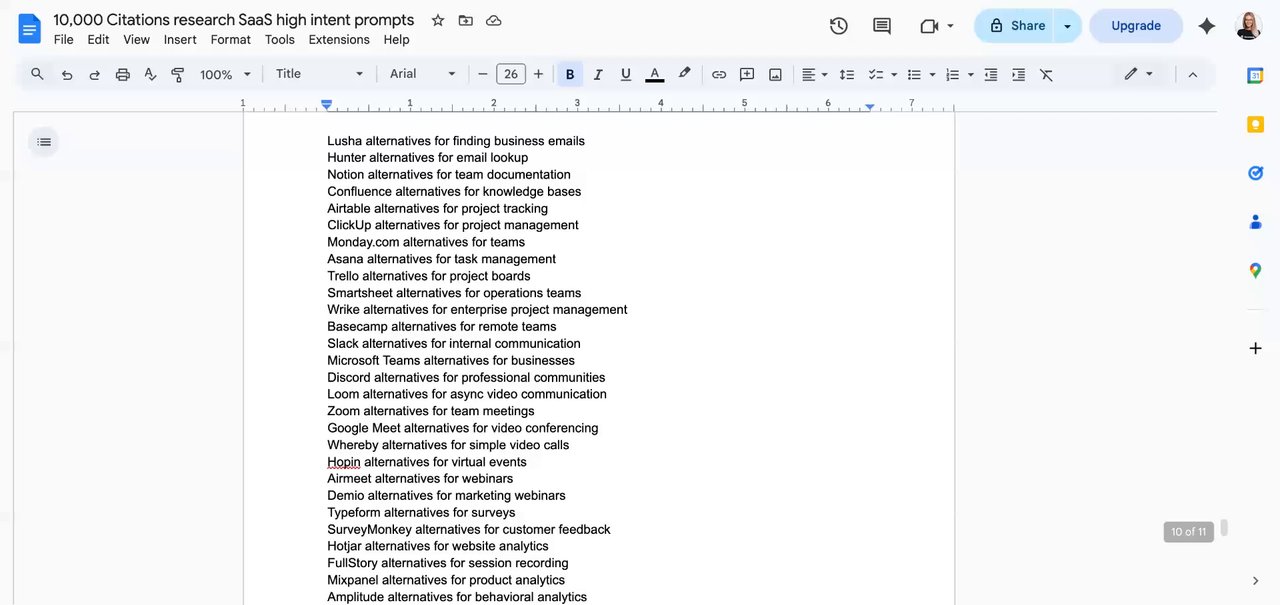Print the document
1280x605 pixels.
(x=123, y=74)
